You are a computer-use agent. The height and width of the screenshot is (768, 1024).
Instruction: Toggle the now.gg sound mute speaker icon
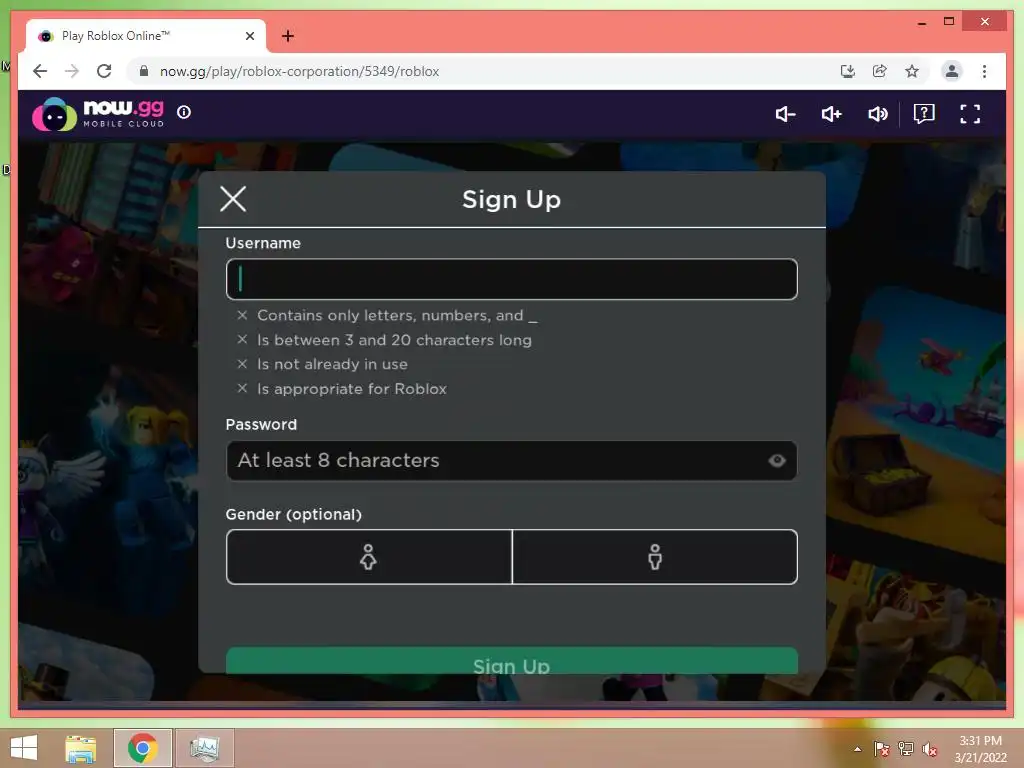click(877, 114)
